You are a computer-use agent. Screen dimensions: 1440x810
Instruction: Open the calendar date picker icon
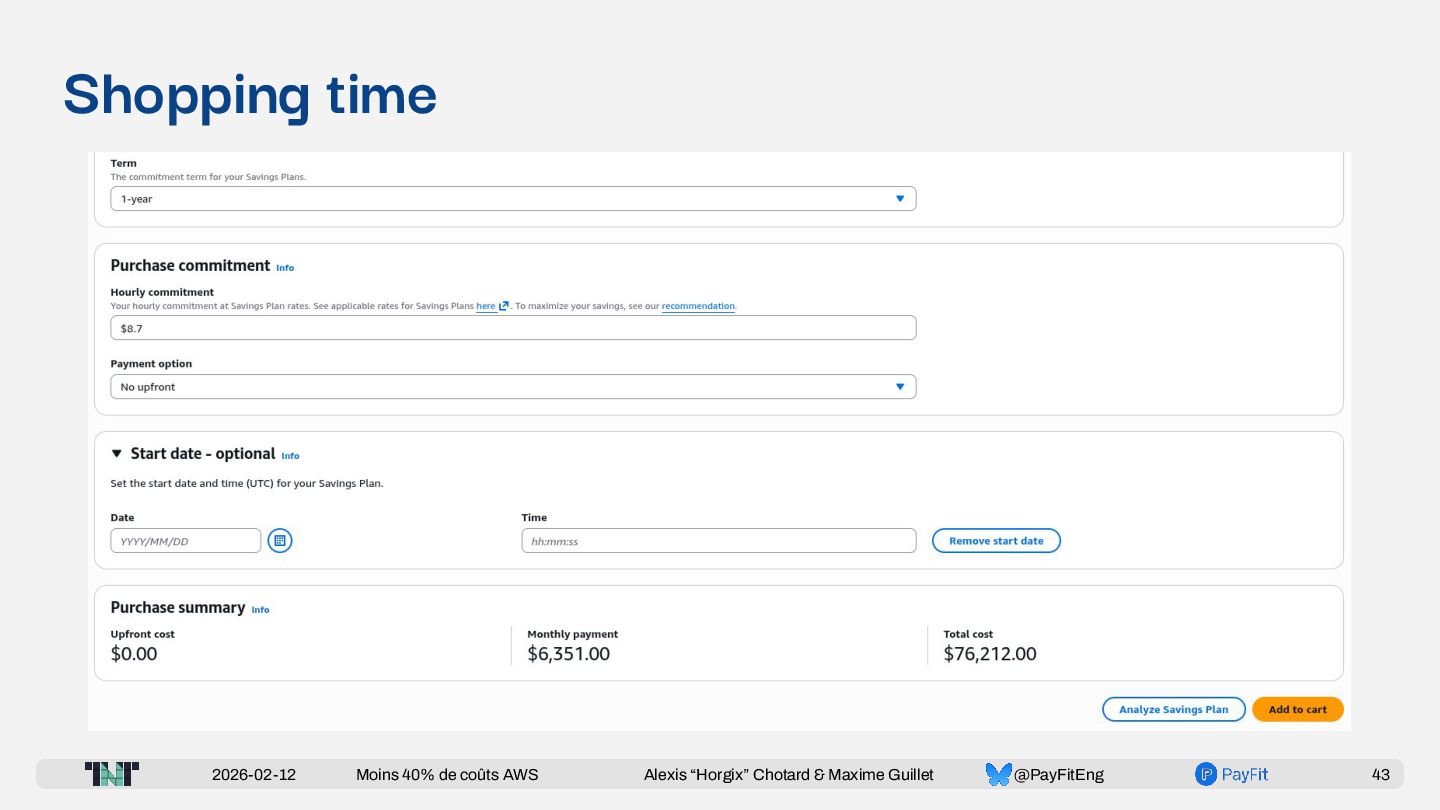280,541
